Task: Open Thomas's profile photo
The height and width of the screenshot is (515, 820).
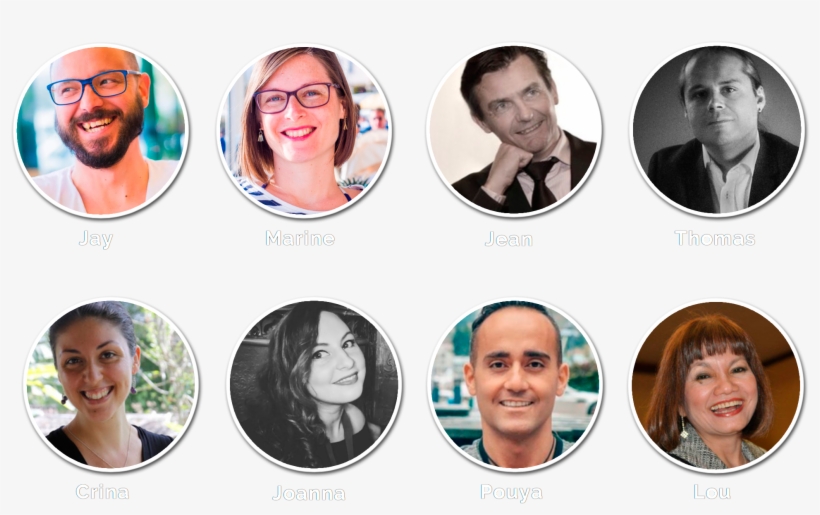Action: (x=716, y=130)
